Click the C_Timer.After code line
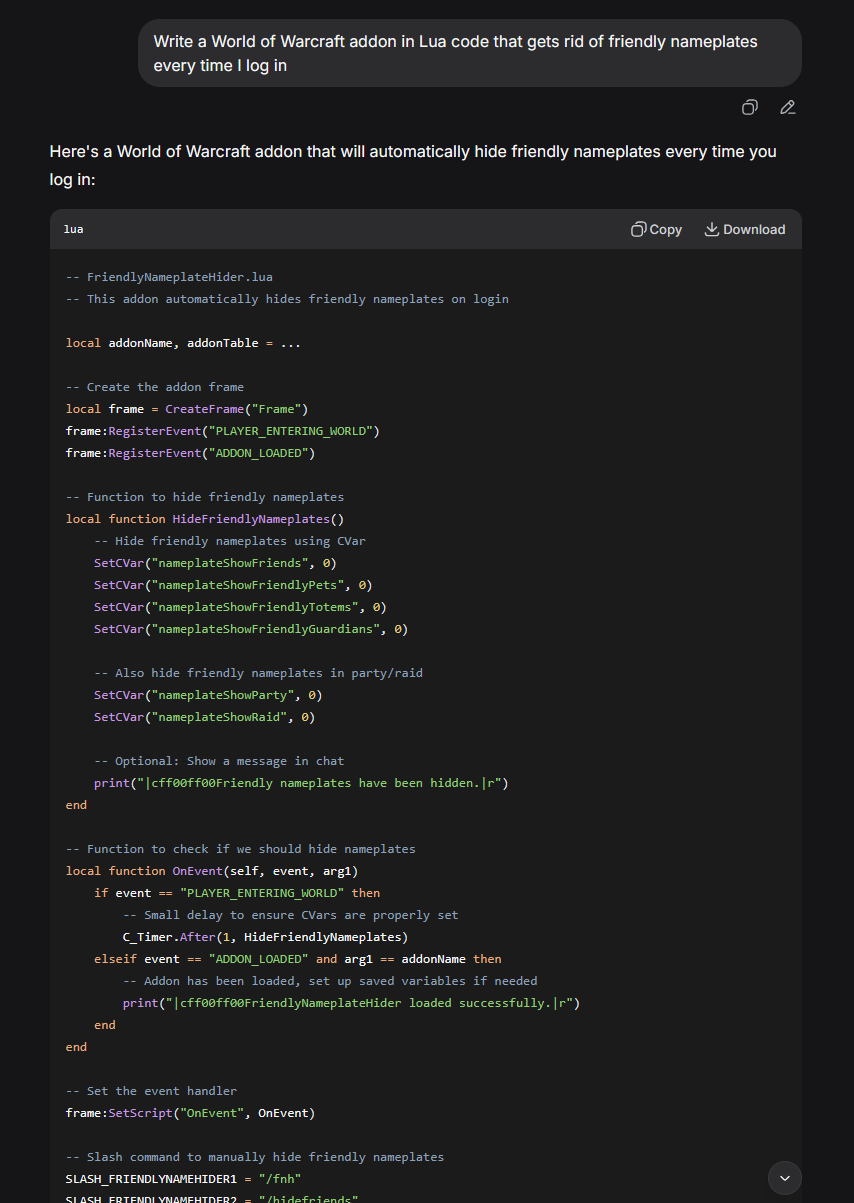This screenshot has width=854, height=1203. (x=265, y=937)
